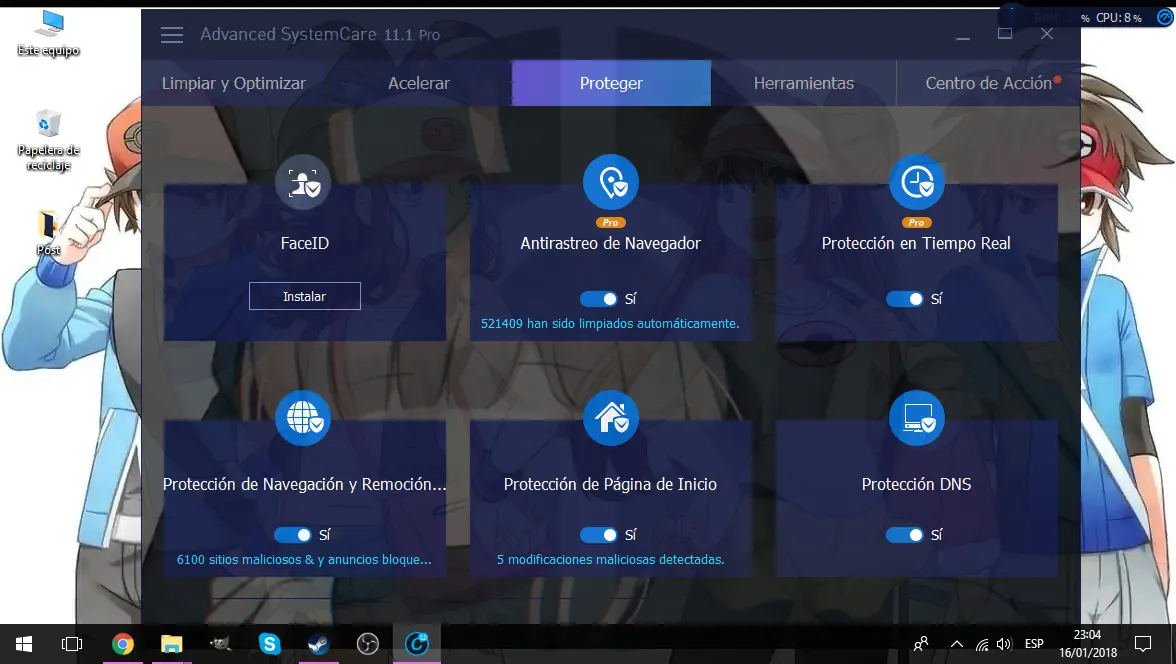
Task: Click the Protección de Página de Inicio house icon
Action: 610,418
